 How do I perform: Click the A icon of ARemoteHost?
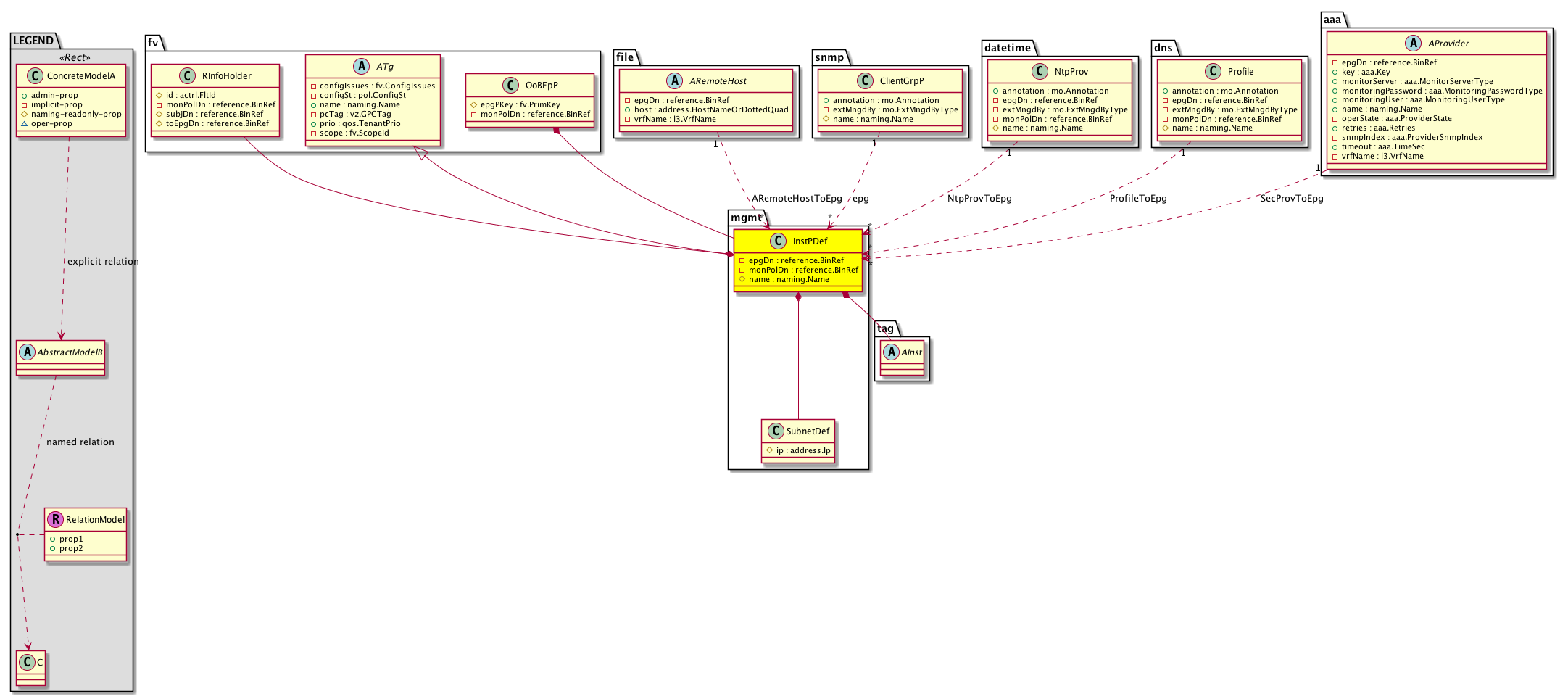point(674,80)
